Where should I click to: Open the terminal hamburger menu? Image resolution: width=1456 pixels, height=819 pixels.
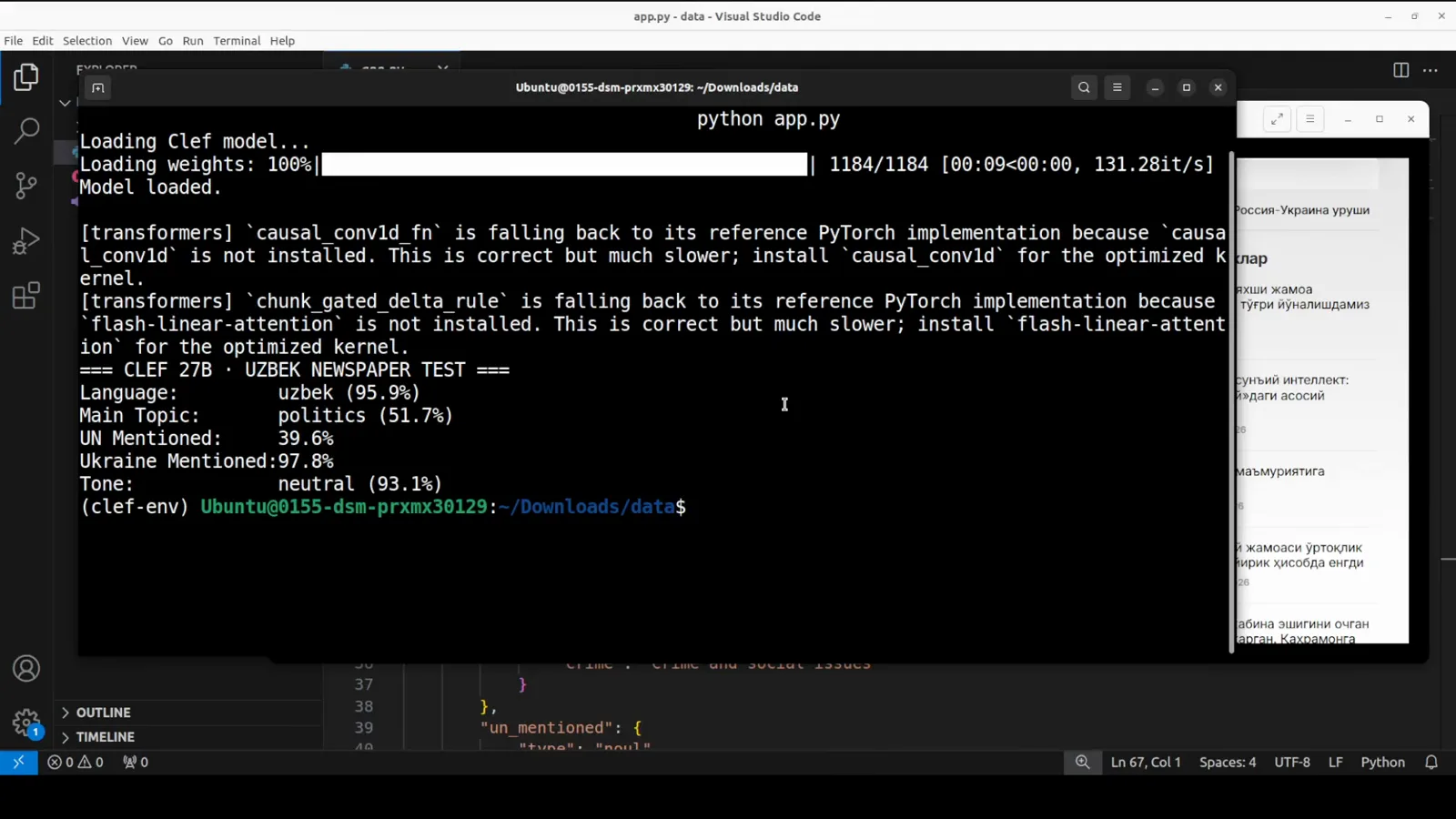(x=1117, y=87)
